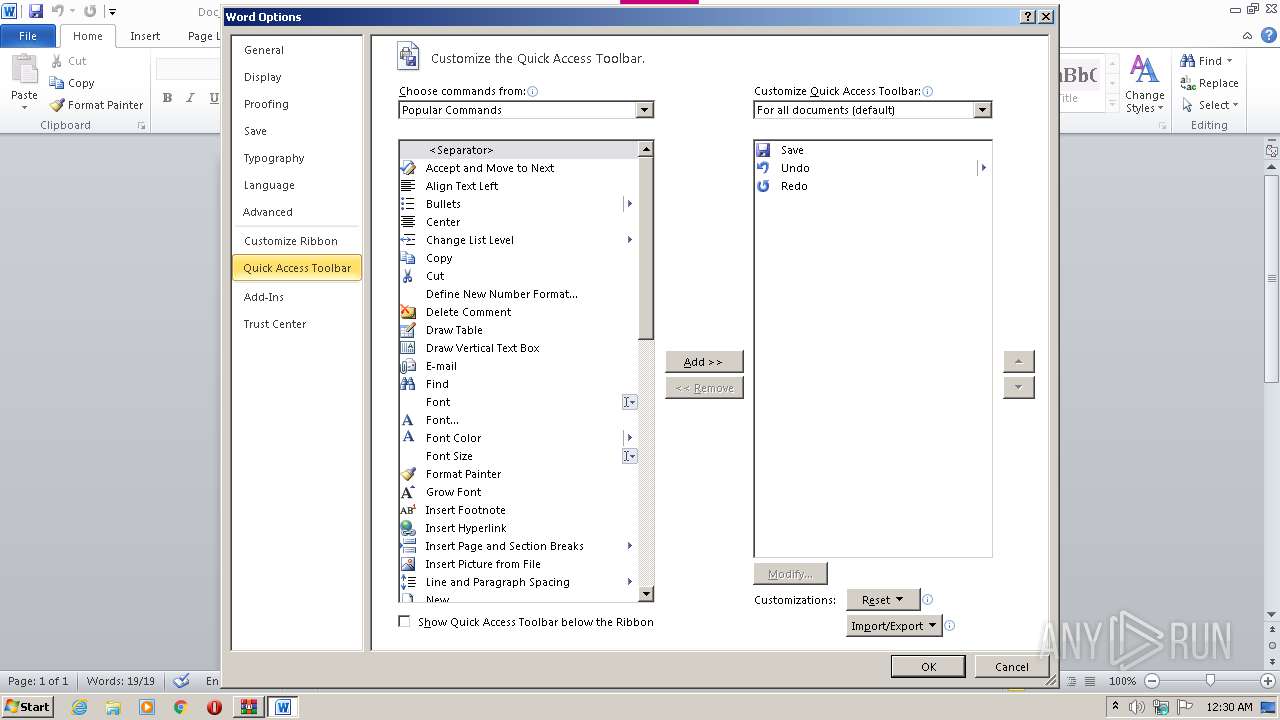Click the Add >> button

point(704,362)
